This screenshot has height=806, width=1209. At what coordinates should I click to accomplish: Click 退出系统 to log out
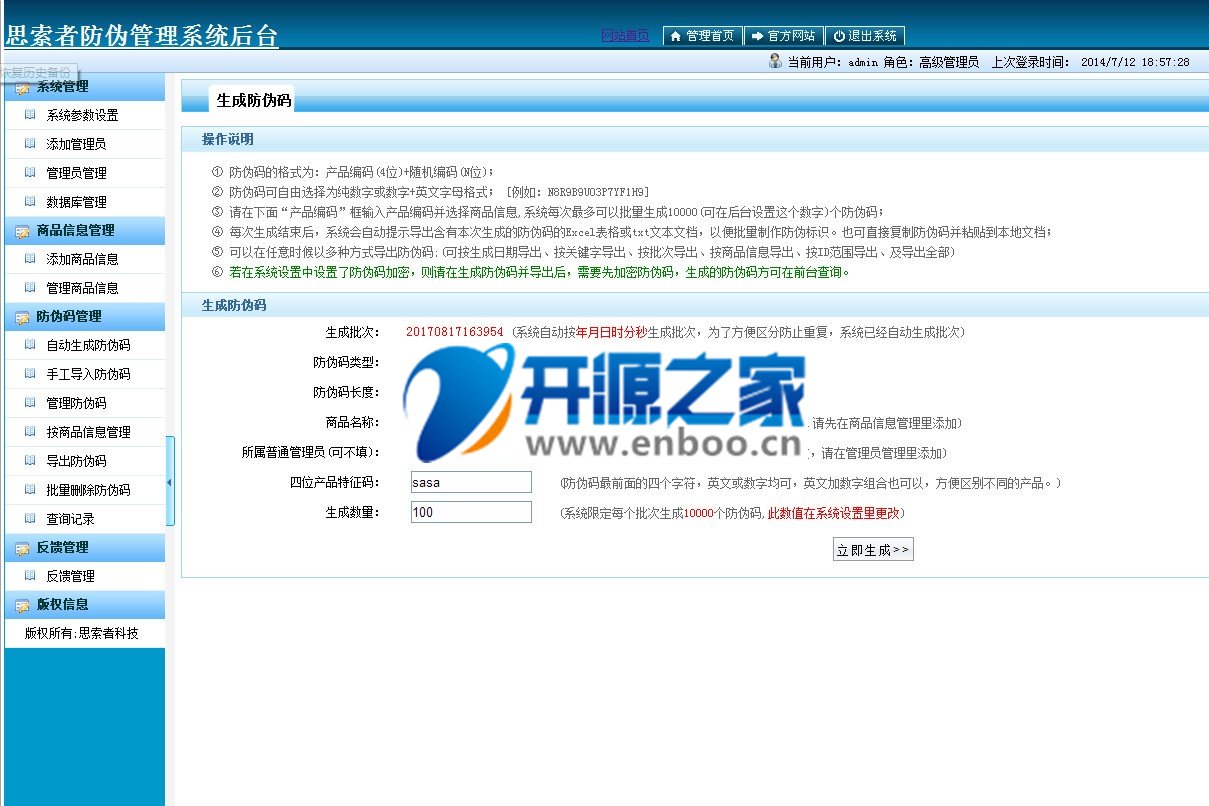point(864,36)
